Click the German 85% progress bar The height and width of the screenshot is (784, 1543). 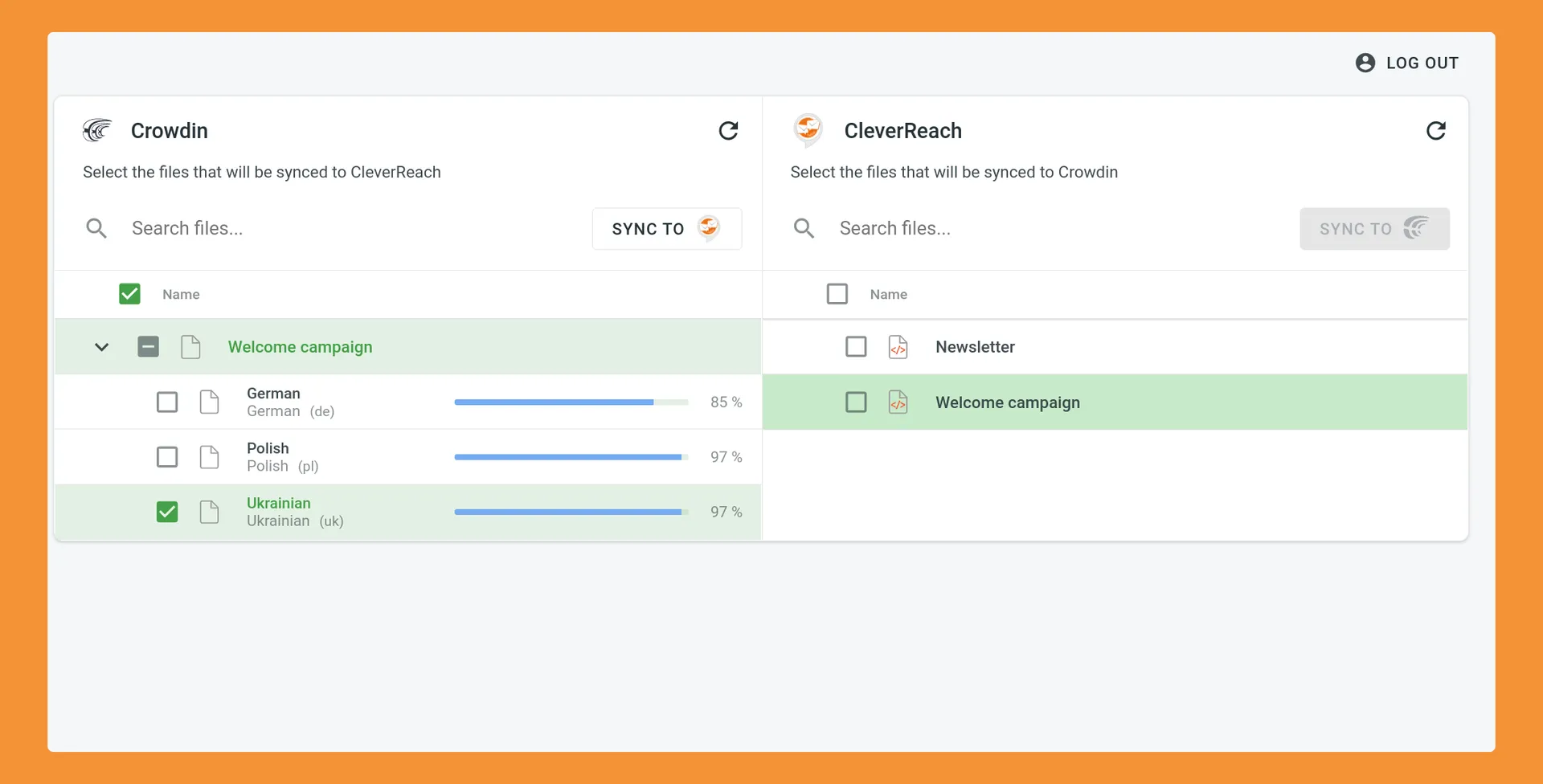coord(571,402)
